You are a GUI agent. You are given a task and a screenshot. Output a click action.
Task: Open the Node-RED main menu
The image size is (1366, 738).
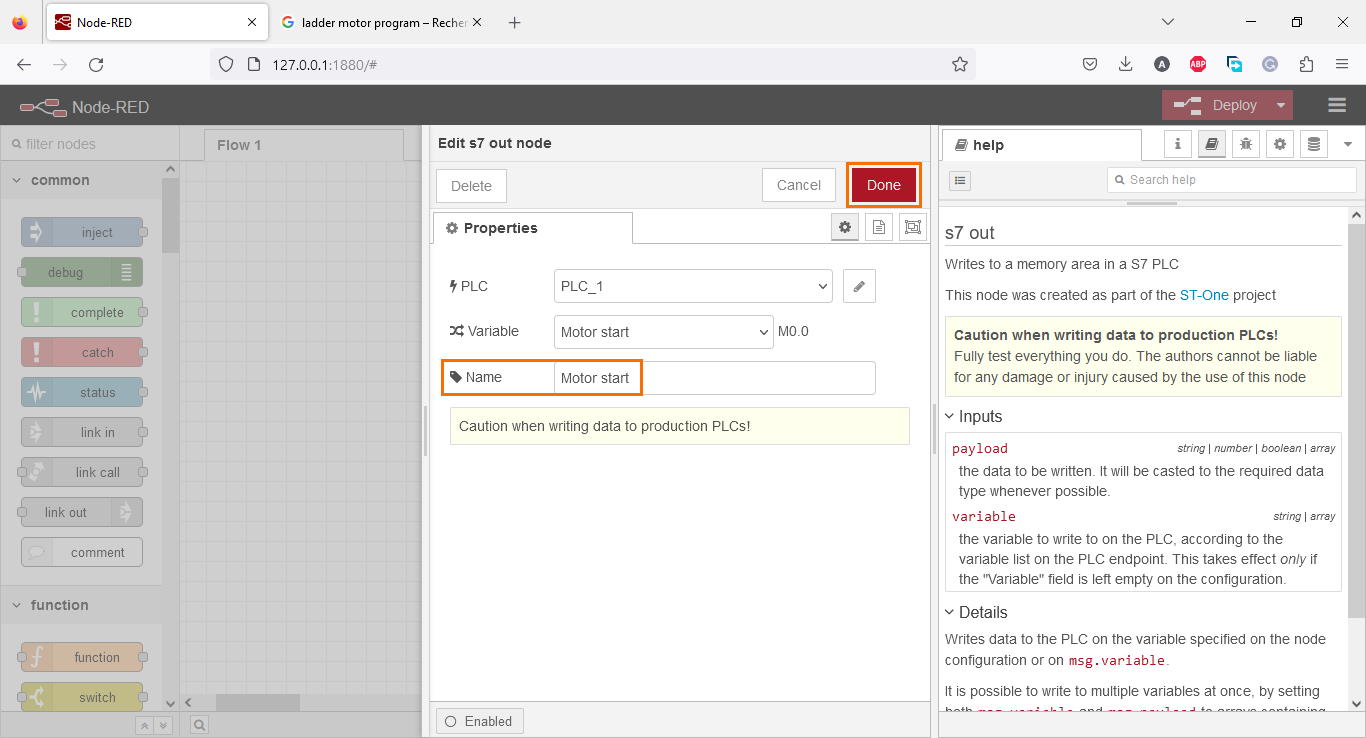[1336, 104]
